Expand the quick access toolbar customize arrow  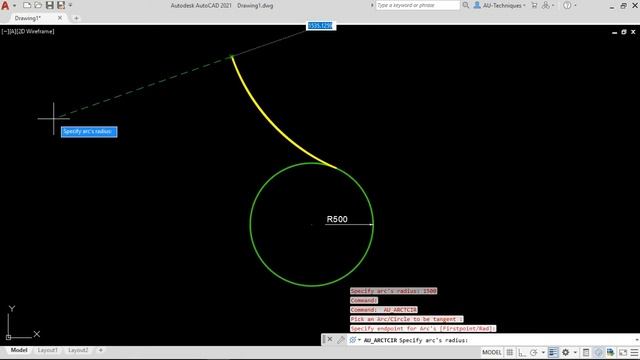point(70,5)
